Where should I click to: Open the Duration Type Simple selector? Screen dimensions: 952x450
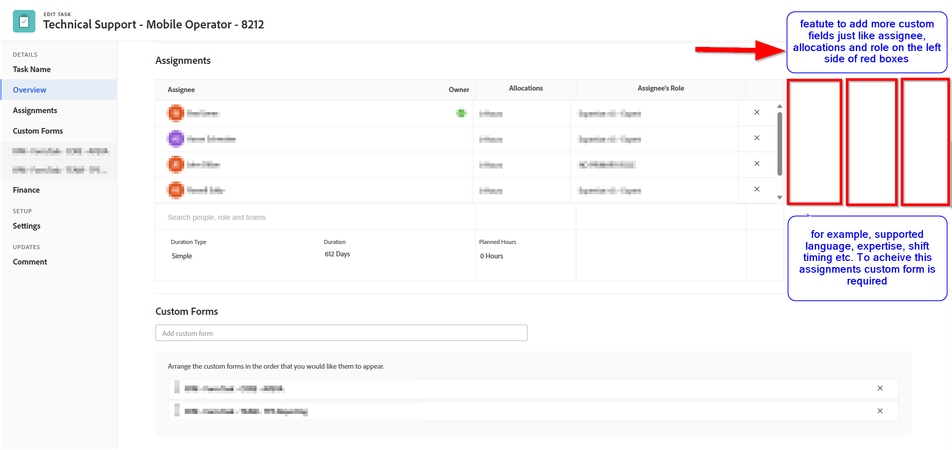tap(182, 256)
